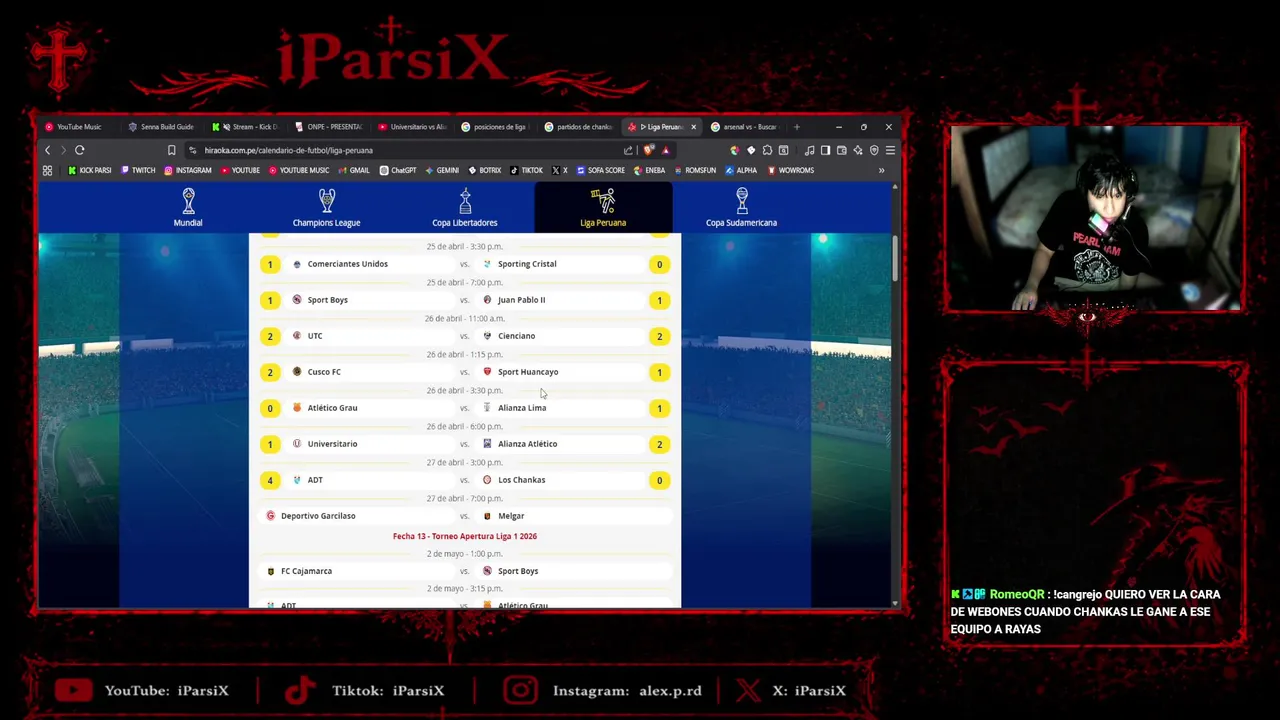The height and width of the screenshot is (720, 1280).
Task: Open the extensions puzzle icon
Action: 767,150
